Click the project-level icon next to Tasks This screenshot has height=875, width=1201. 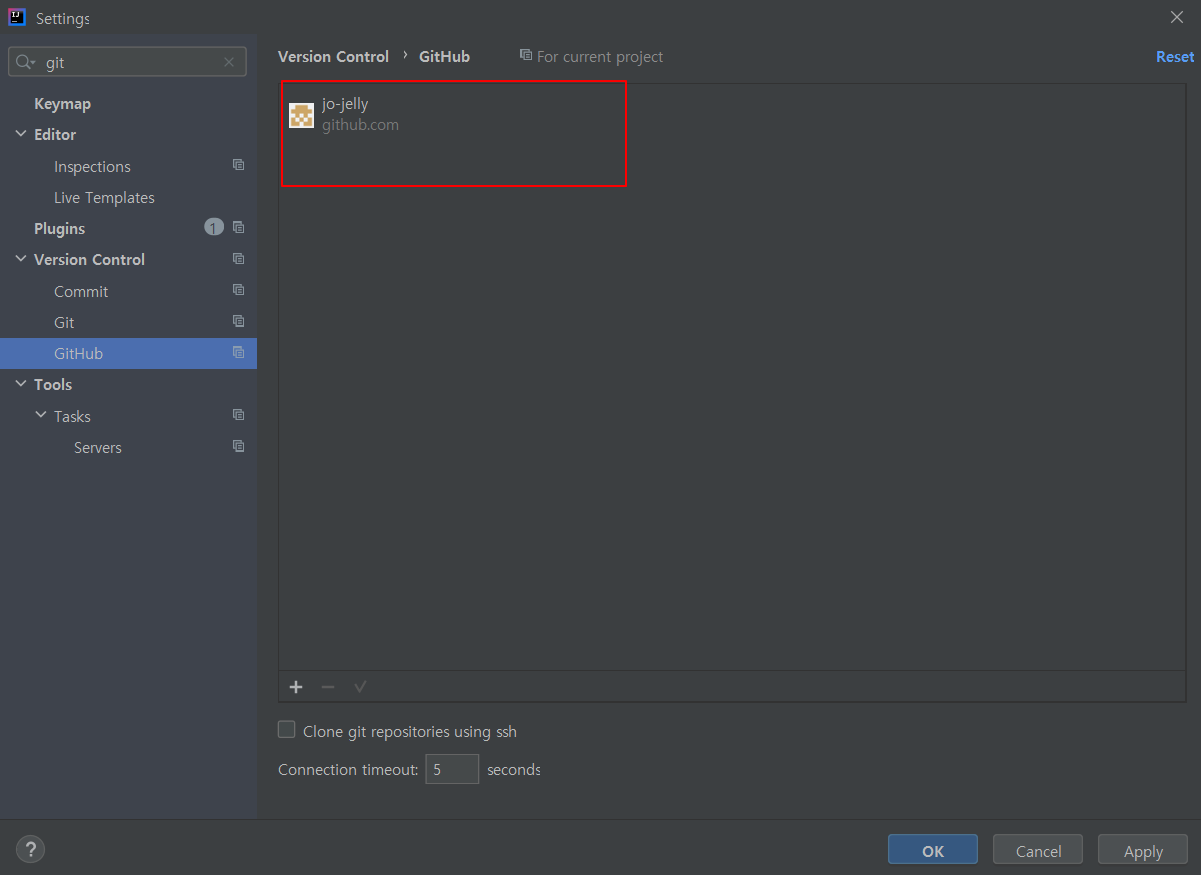coord(238,415)
